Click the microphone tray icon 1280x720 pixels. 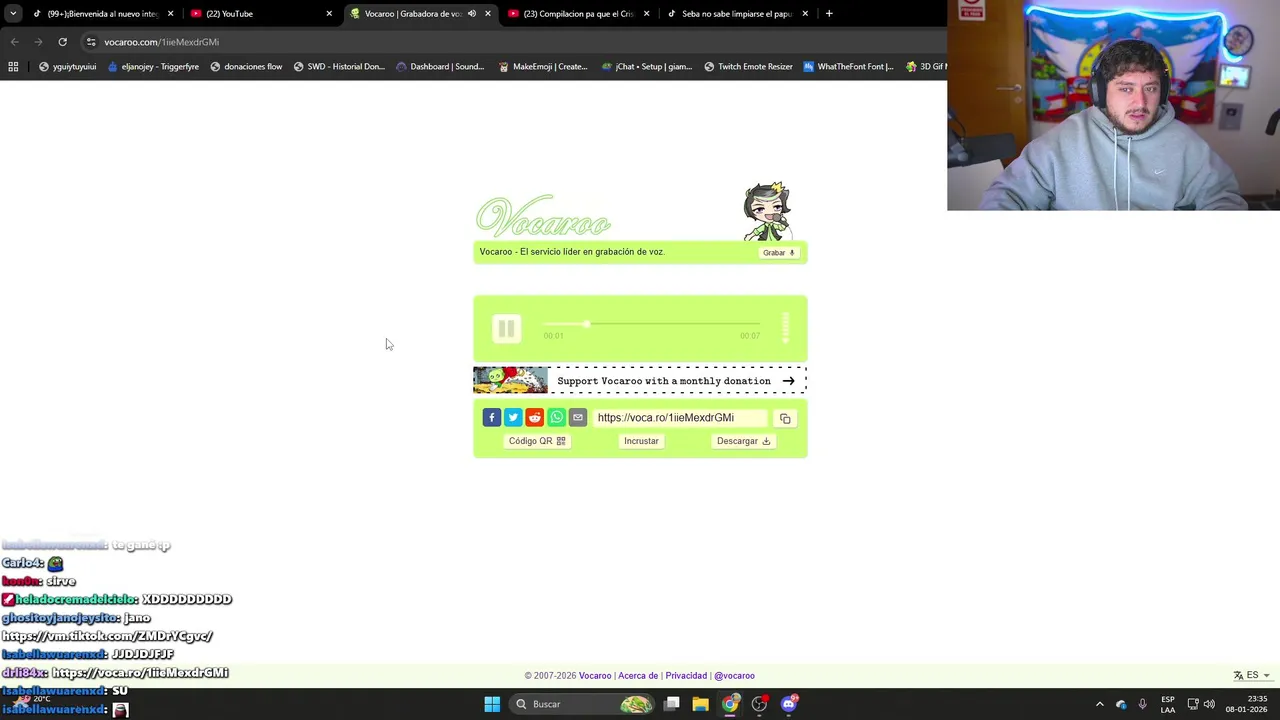point(1142,704)
